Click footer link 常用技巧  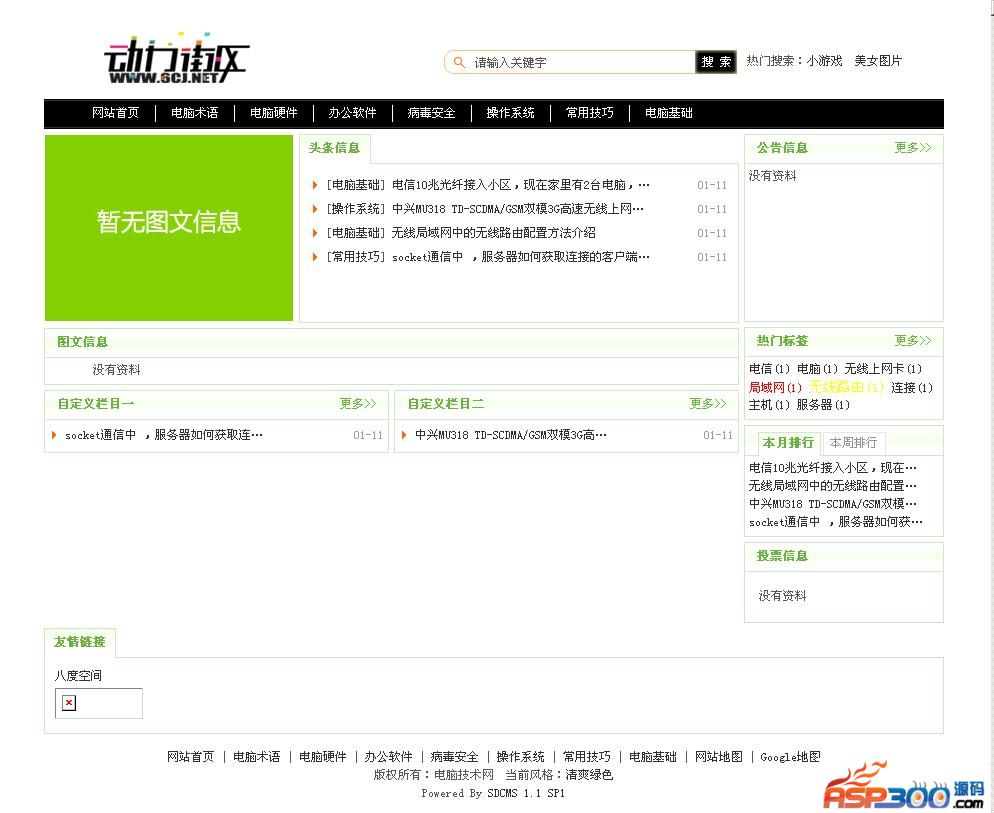(x=586, y=757)
